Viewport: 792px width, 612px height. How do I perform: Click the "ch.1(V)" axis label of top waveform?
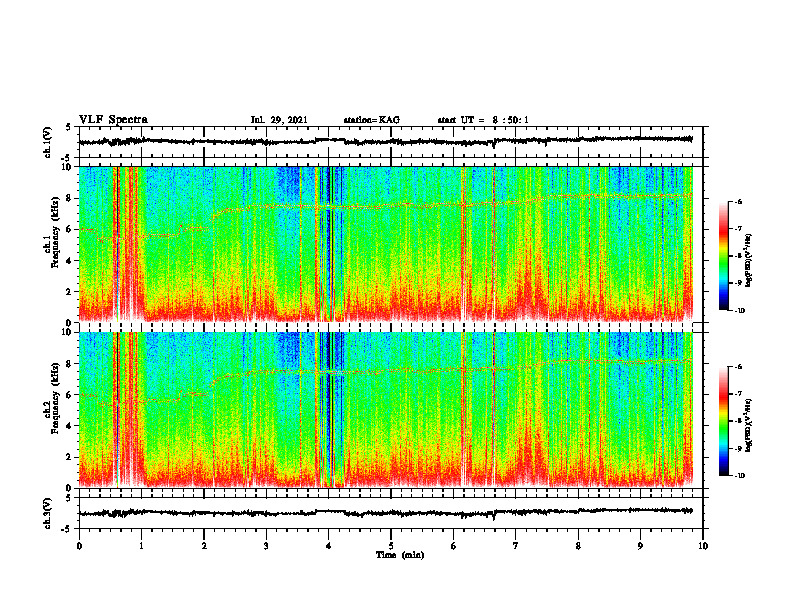49,142
